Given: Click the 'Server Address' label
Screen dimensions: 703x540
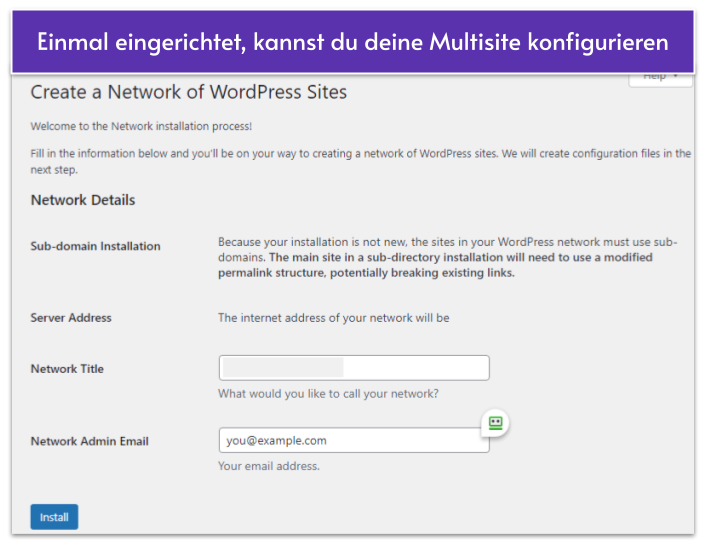Looking at the screenshot, I should click(71, 318).
